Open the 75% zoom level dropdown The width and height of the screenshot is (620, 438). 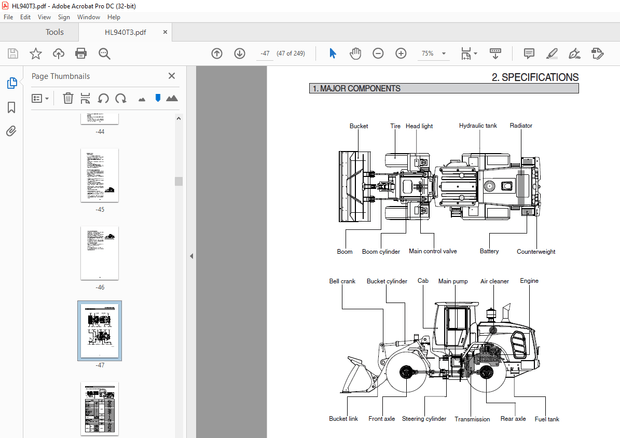coord(432,53)
